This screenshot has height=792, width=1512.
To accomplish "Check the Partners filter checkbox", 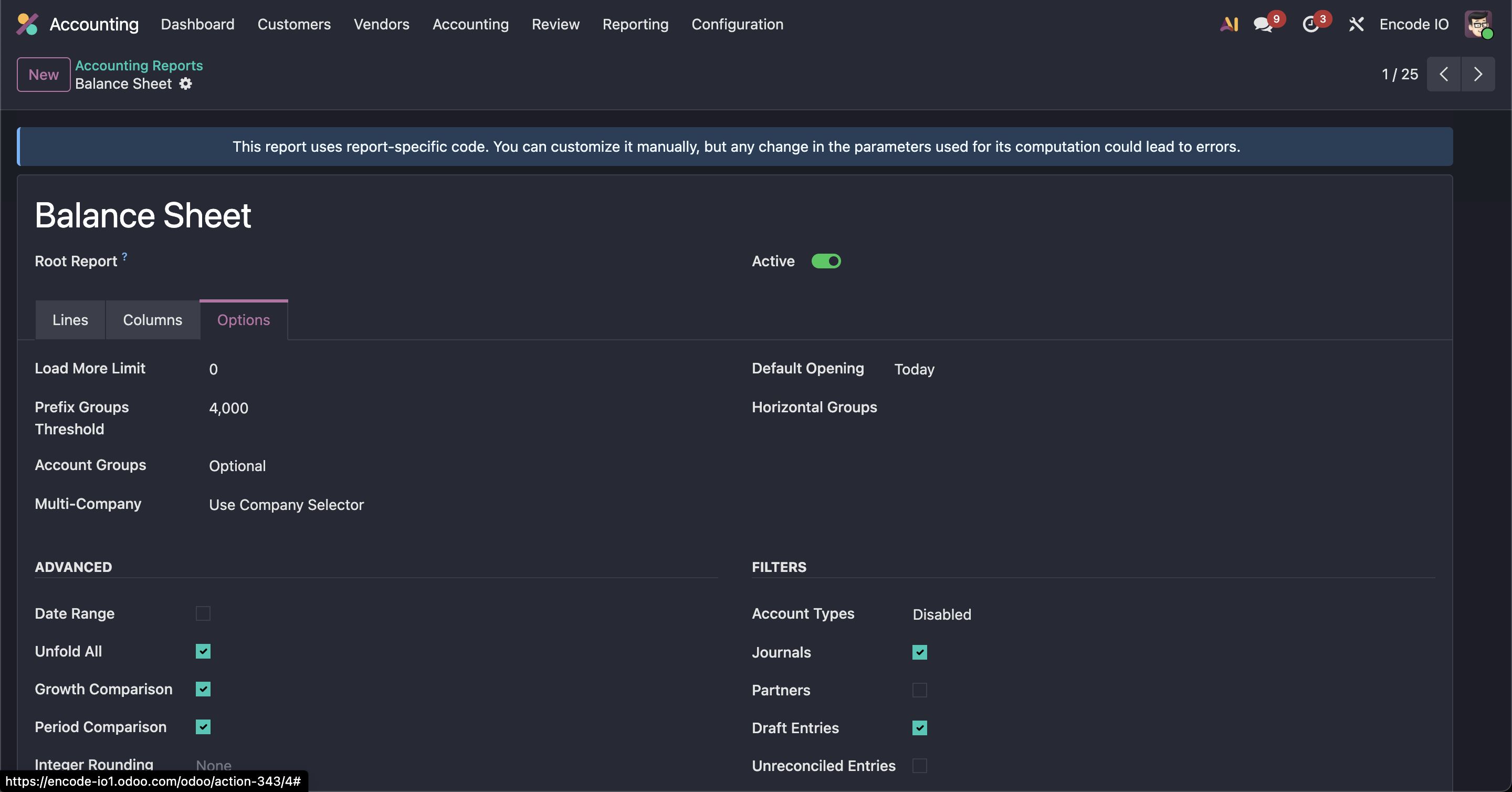I will [x=919, y=690].
